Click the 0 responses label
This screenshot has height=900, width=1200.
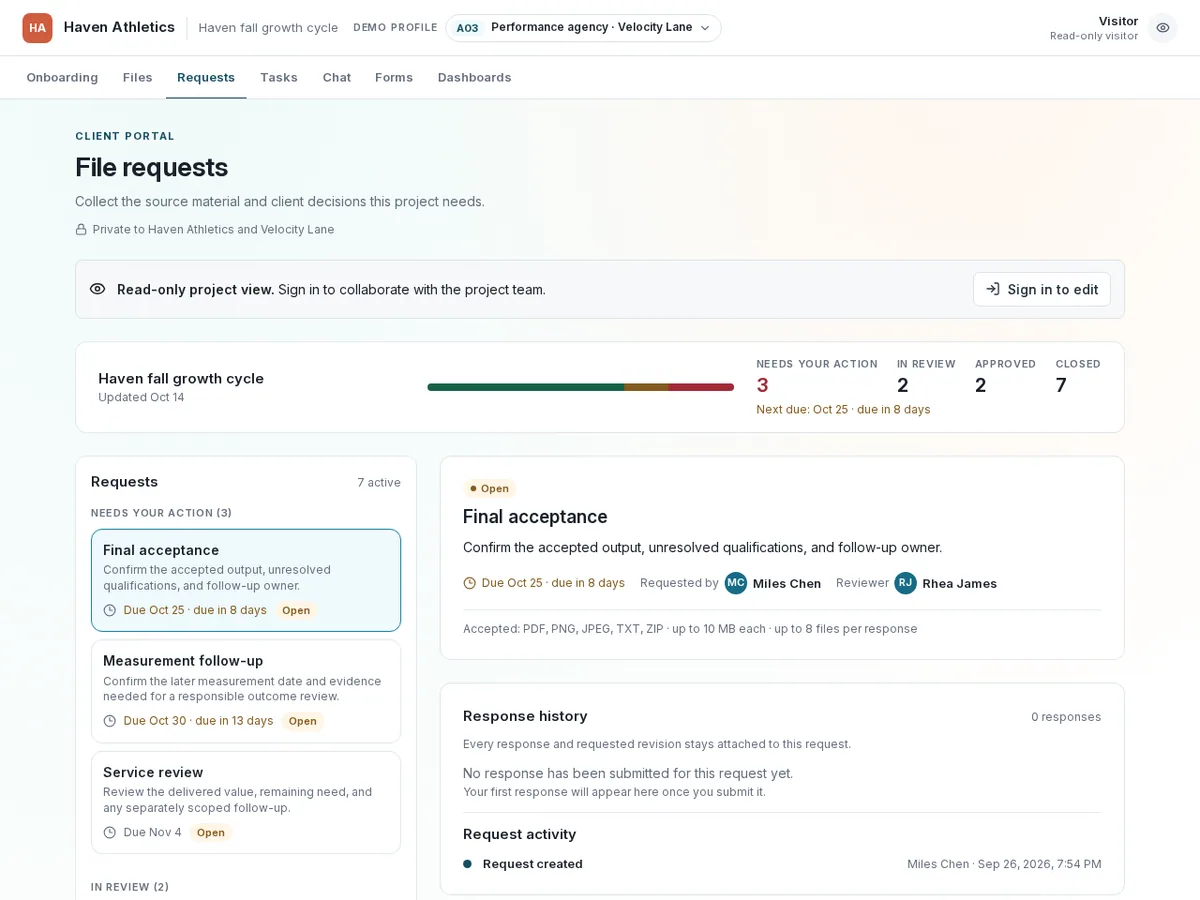[x=1066, y=717]
